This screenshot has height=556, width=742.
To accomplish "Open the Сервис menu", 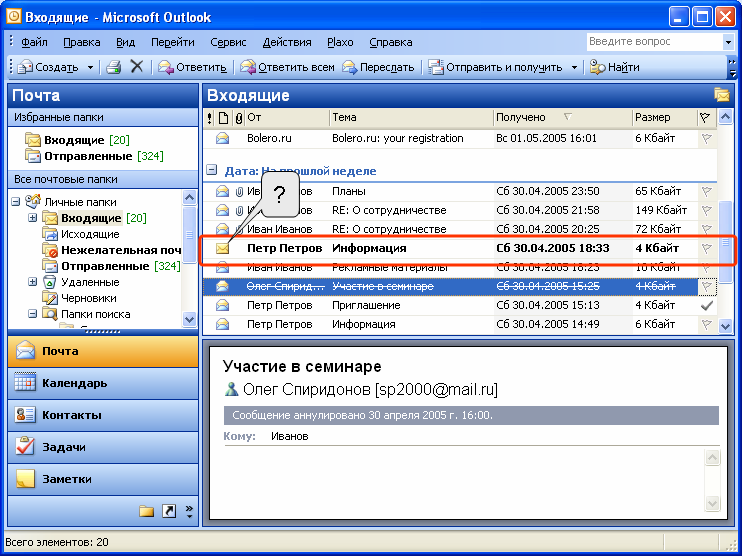I will [228, 42].
